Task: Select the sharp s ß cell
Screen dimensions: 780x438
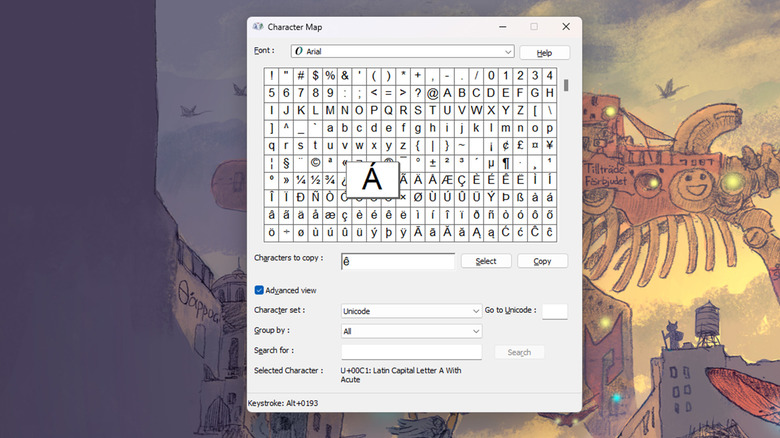Action: (520, 198)
